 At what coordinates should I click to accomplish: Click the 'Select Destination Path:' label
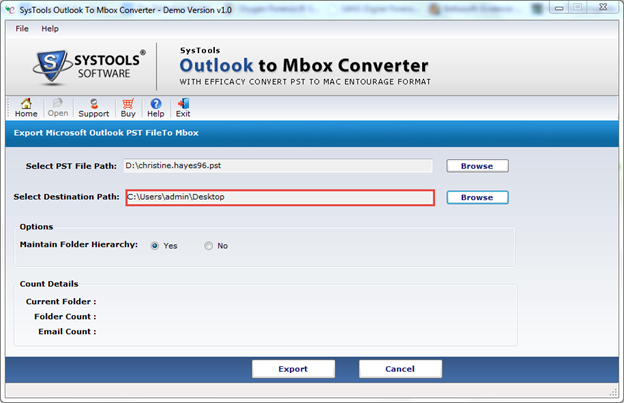coord(66,197)
